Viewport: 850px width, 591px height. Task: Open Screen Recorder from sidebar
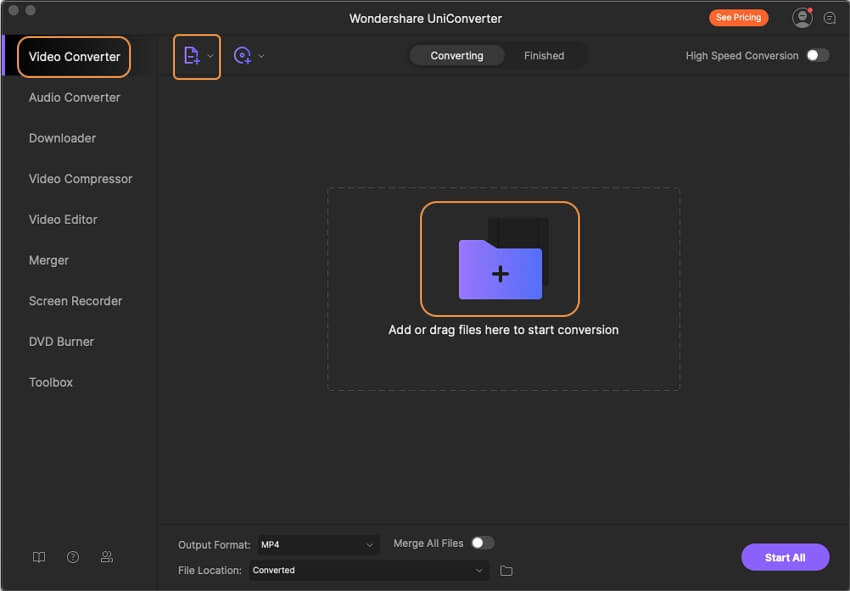(75, 301)
